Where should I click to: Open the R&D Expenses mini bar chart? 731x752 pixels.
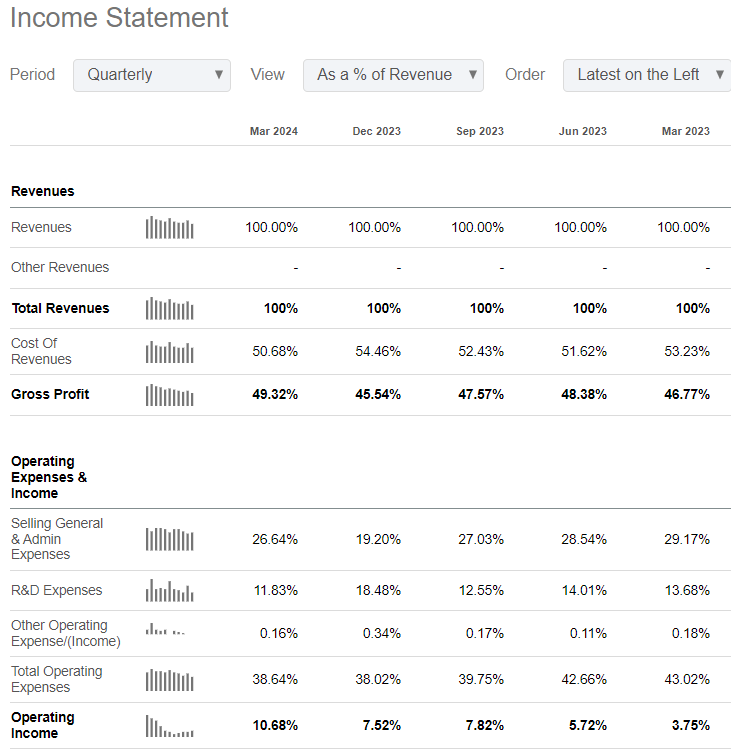click(169, 591)
